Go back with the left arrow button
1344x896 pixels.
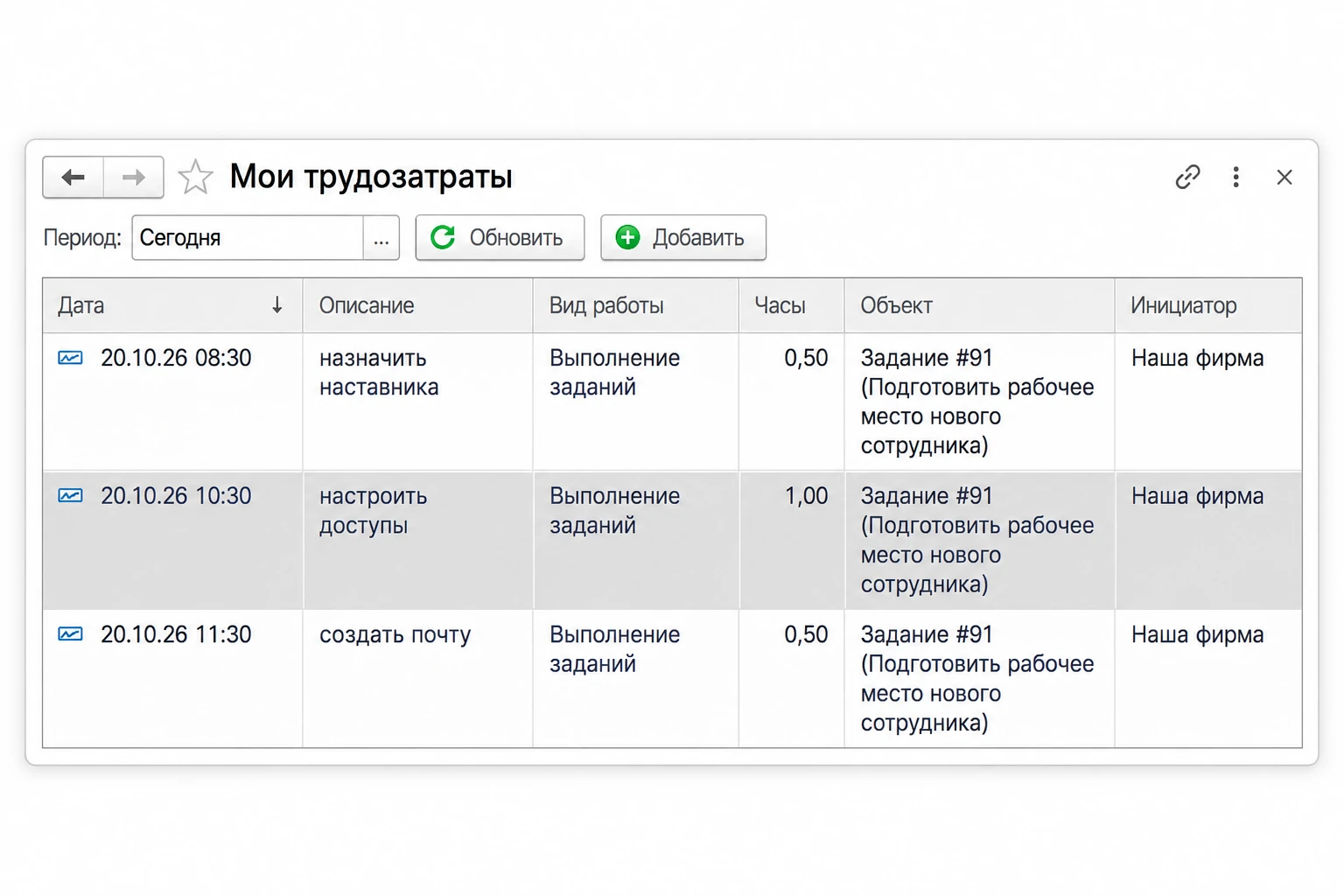pyautogui.click(x=73, y=178)
